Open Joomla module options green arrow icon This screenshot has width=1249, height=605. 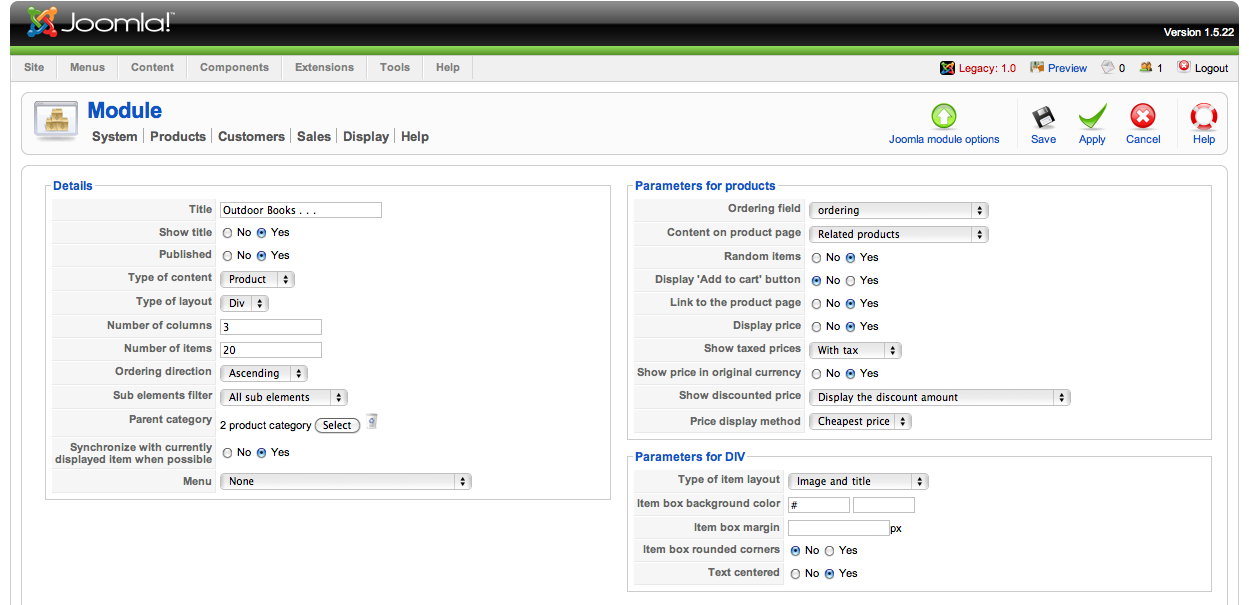943,116
